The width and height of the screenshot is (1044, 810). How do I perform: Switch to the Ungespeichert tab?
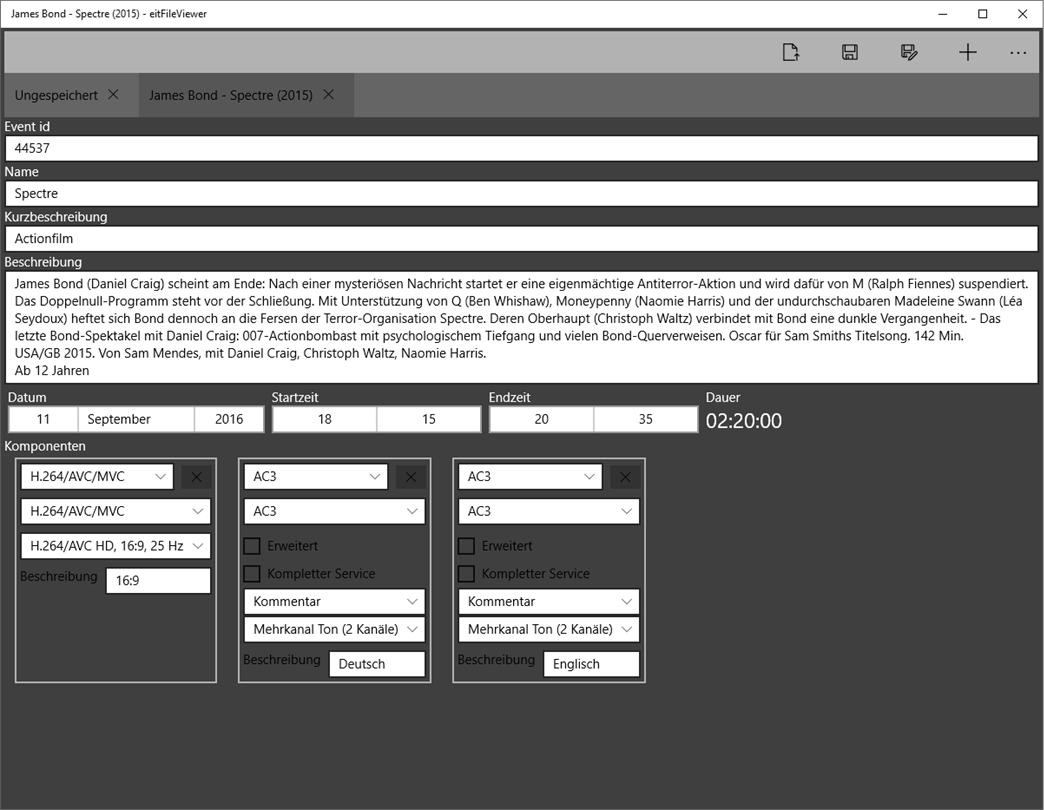pyautogui.click(x=56, y=95)
